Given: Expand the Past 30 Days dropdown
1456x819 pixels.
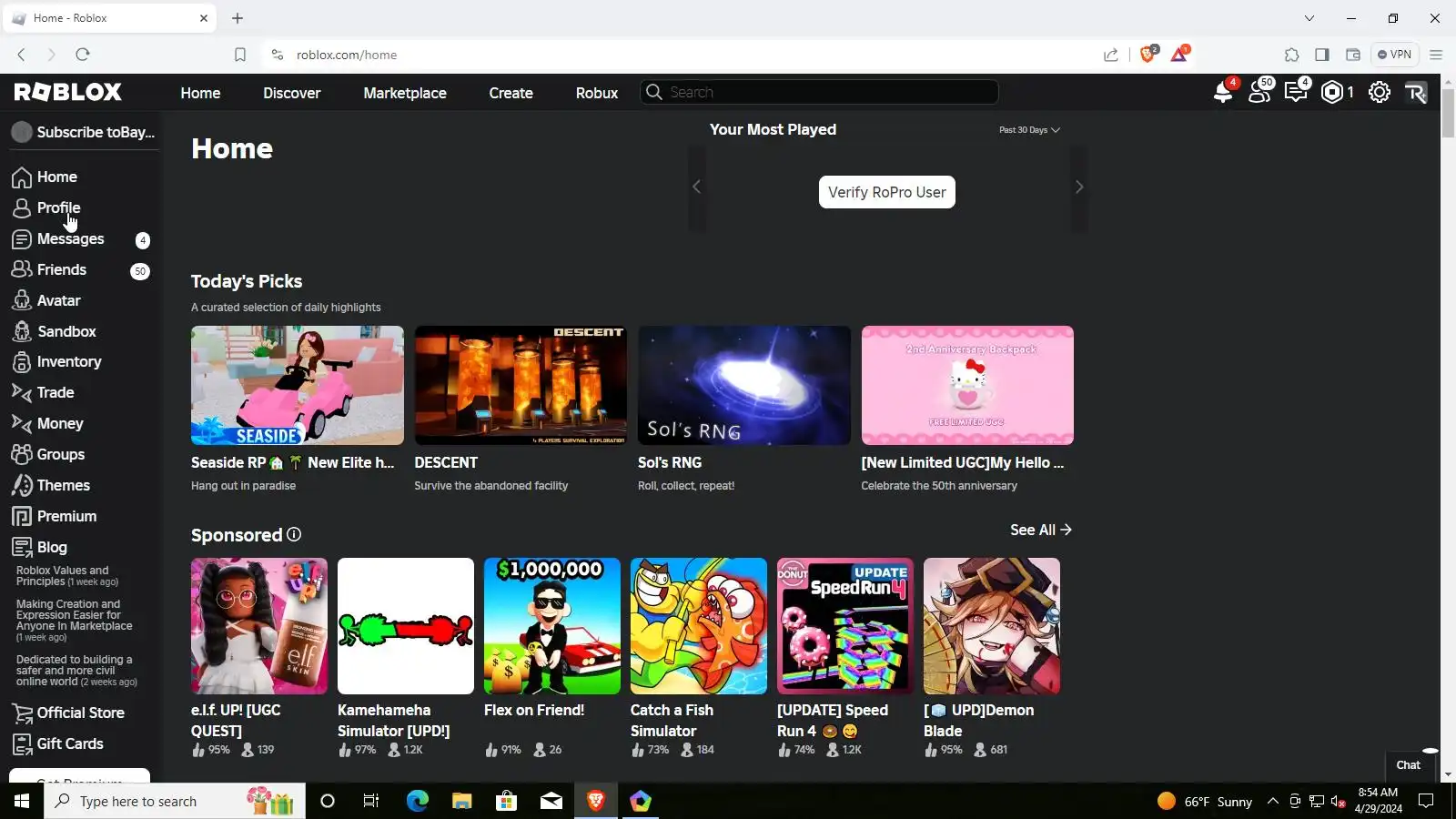Looking at the screenshot, I should (1029, 130).
